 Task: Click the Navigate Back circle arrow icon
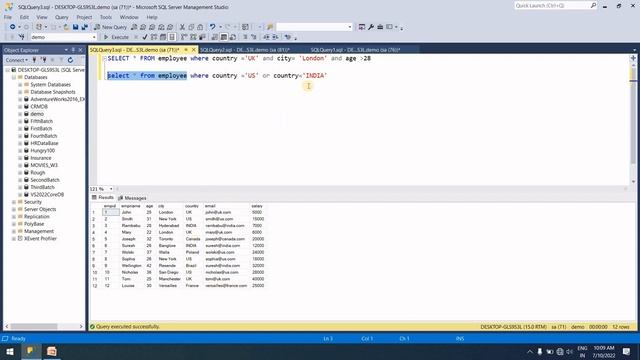point(13,27)
